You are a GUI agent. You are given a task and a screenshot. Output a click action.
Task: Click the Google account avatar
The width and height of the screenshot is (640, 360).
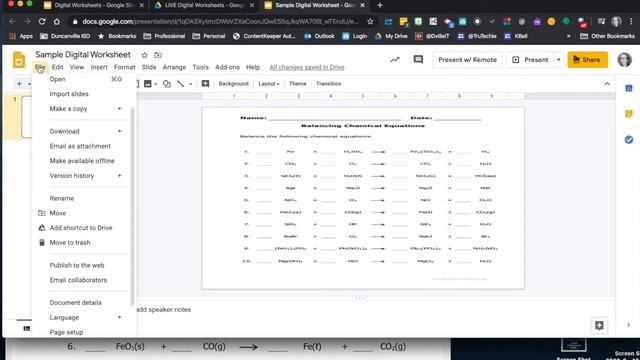point(624,60)
